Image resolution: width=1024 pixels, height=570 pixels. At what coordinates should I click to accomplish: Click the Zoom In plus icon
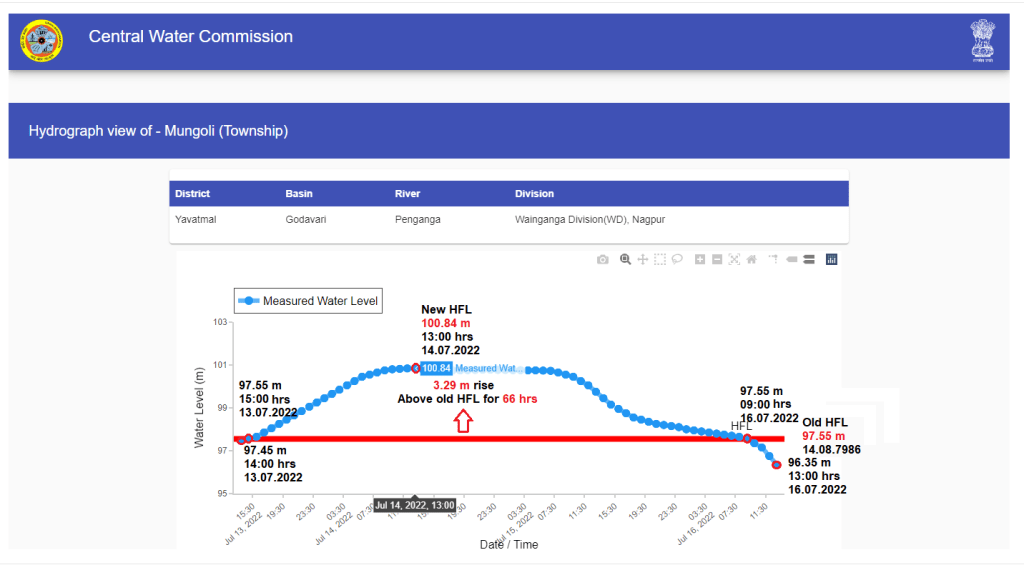tap(700, 259)
